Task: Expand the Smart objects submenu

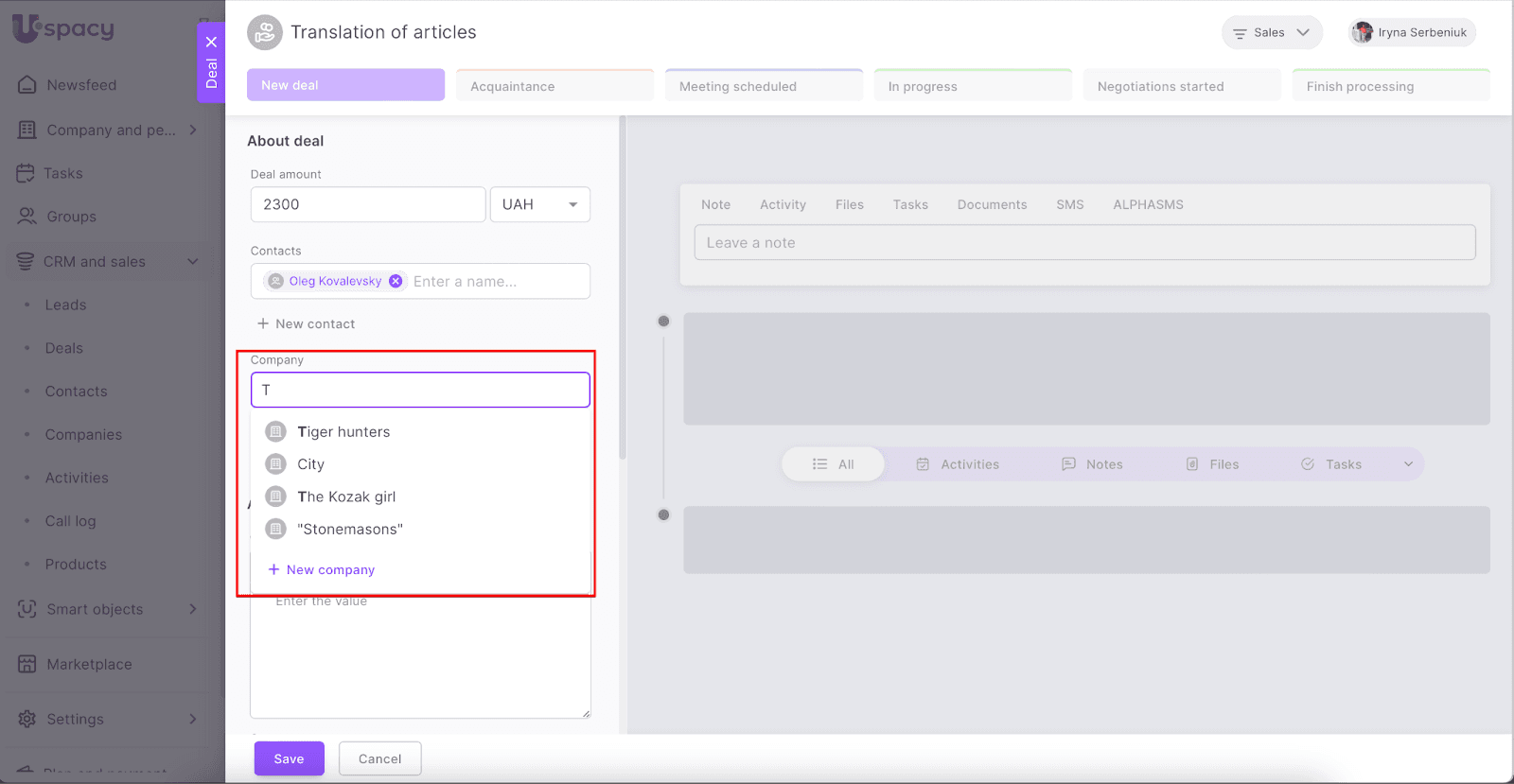Action: point(193,609)
